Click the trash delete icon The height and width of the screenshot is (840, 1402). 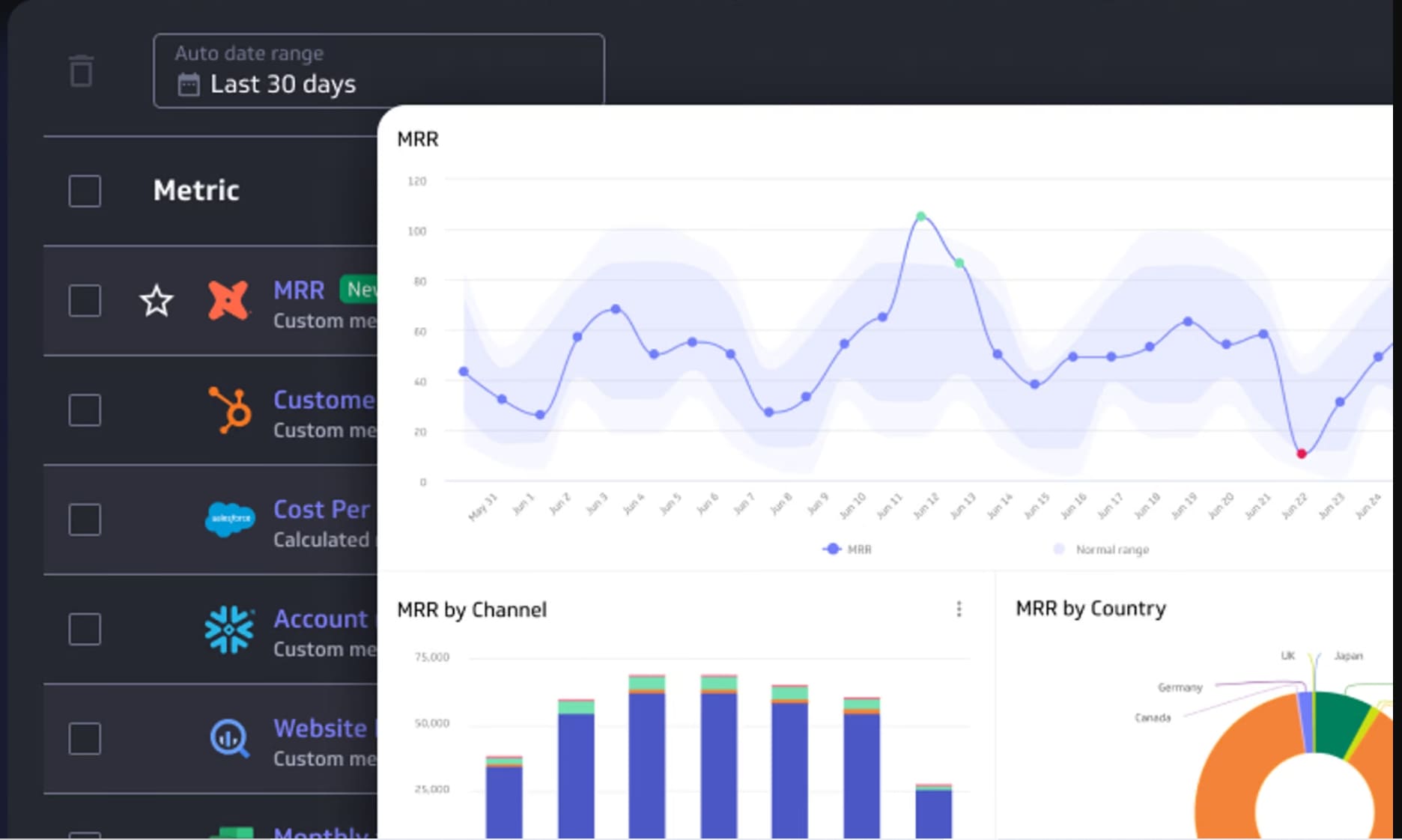click(x=81, y=71)
